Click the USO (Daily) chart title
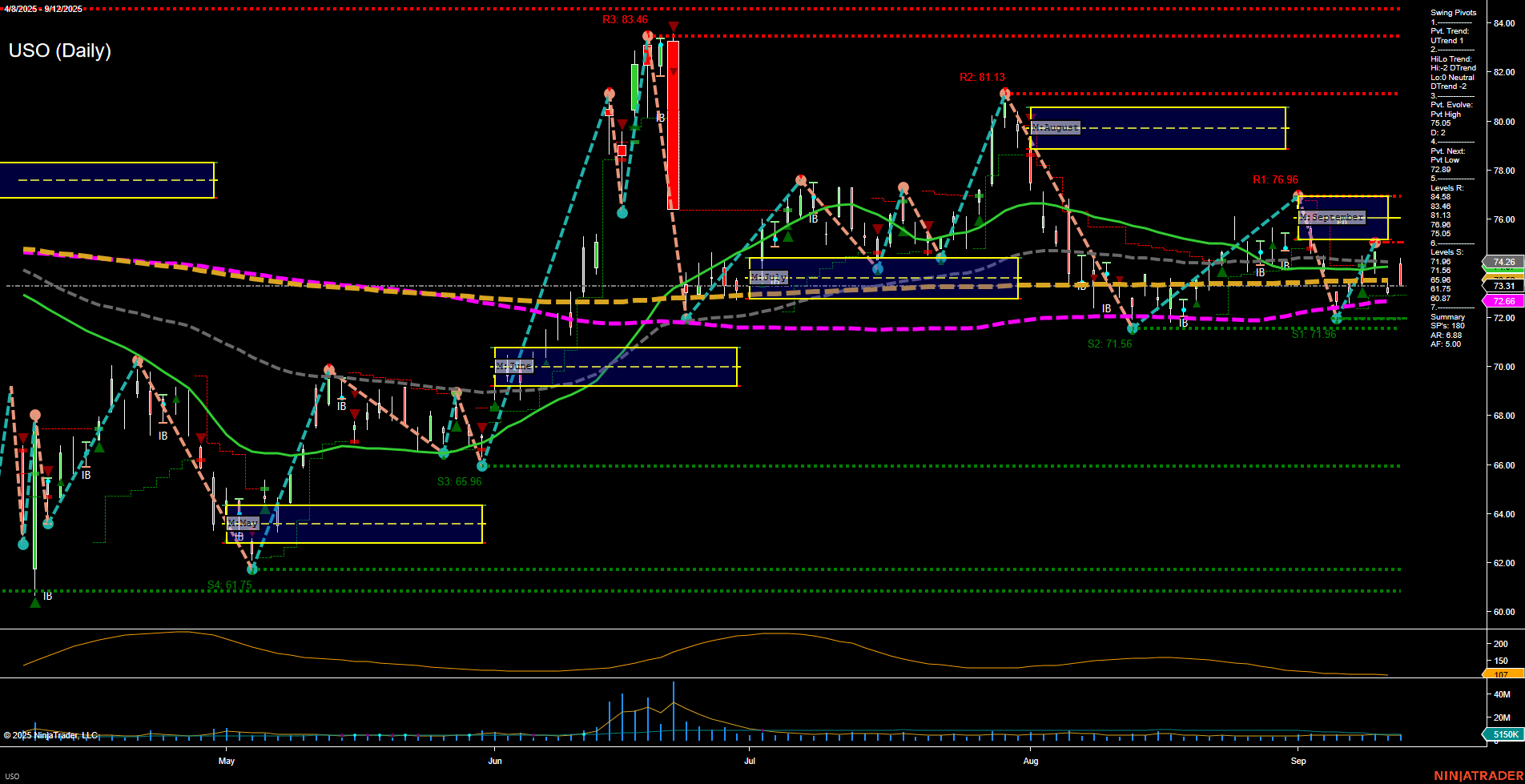 coord(59,50)
